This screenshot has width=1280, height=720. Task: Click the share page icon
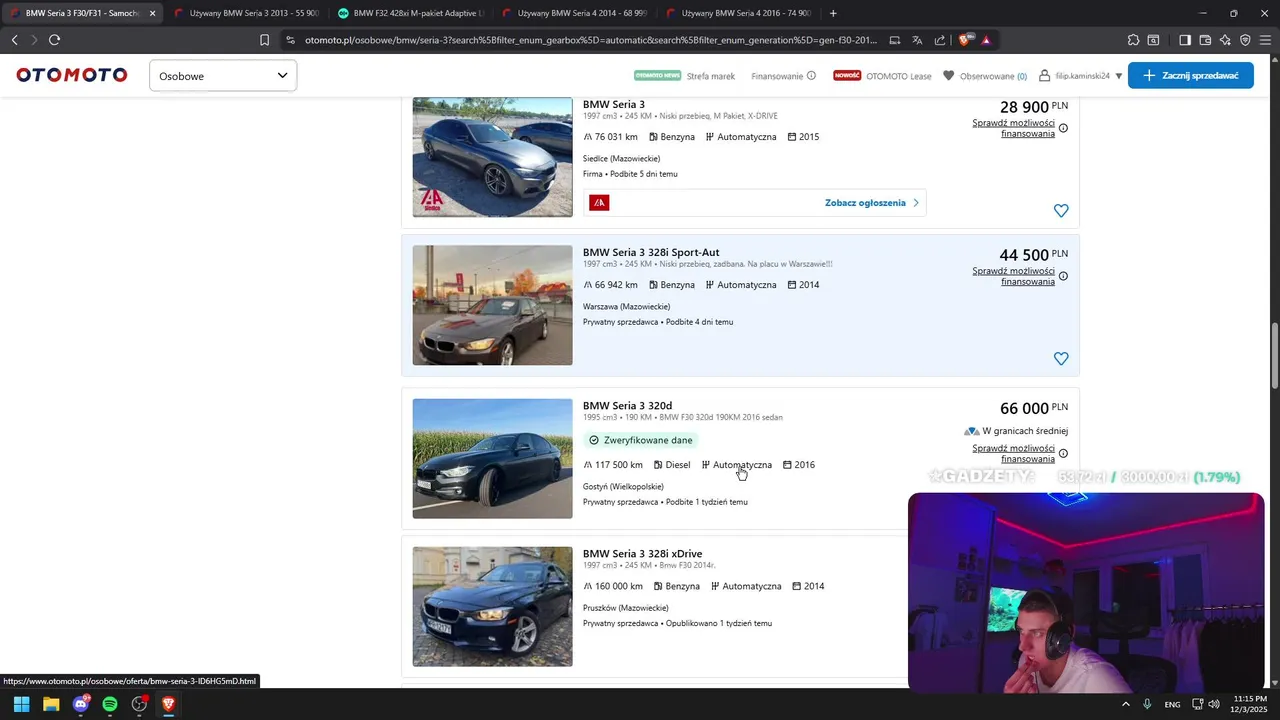939,40
